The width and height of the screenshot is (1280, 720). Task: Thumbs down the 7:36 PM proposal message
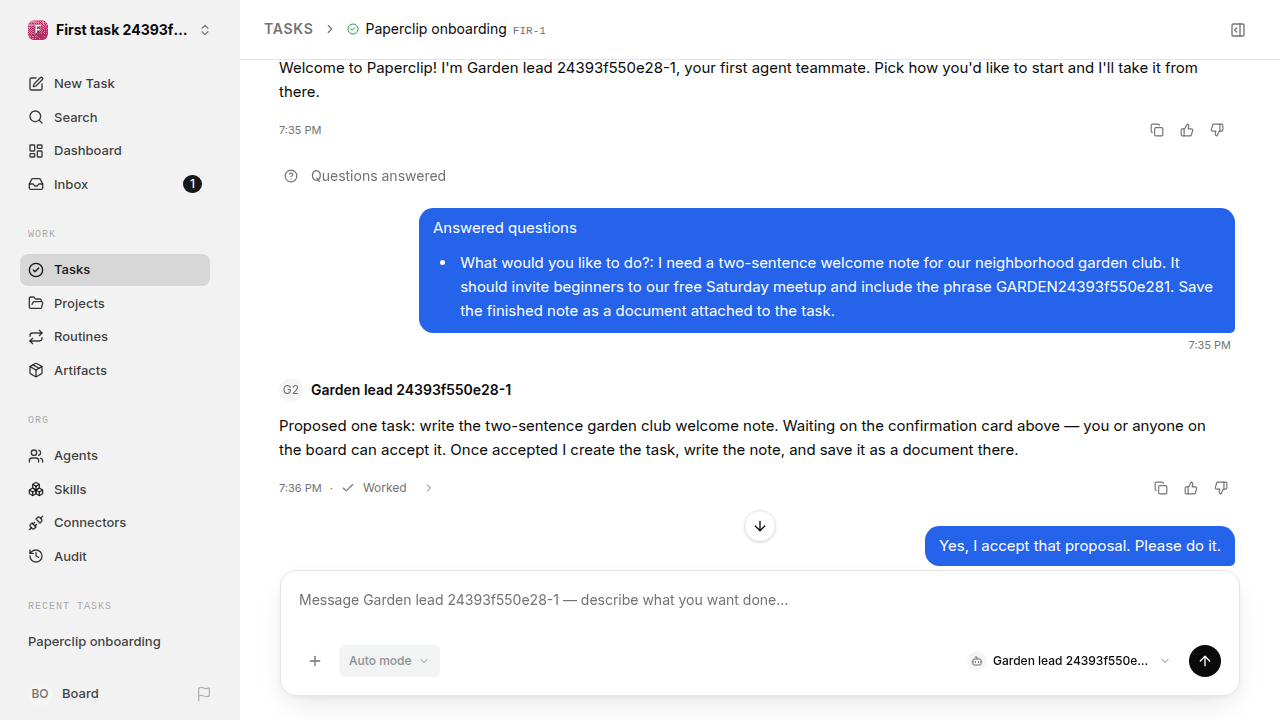pyautogui.click(x=1221, y=488)
